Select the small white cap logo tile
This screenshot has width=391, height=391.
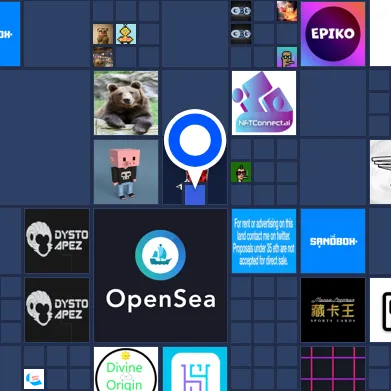click(x=34, y=379)
